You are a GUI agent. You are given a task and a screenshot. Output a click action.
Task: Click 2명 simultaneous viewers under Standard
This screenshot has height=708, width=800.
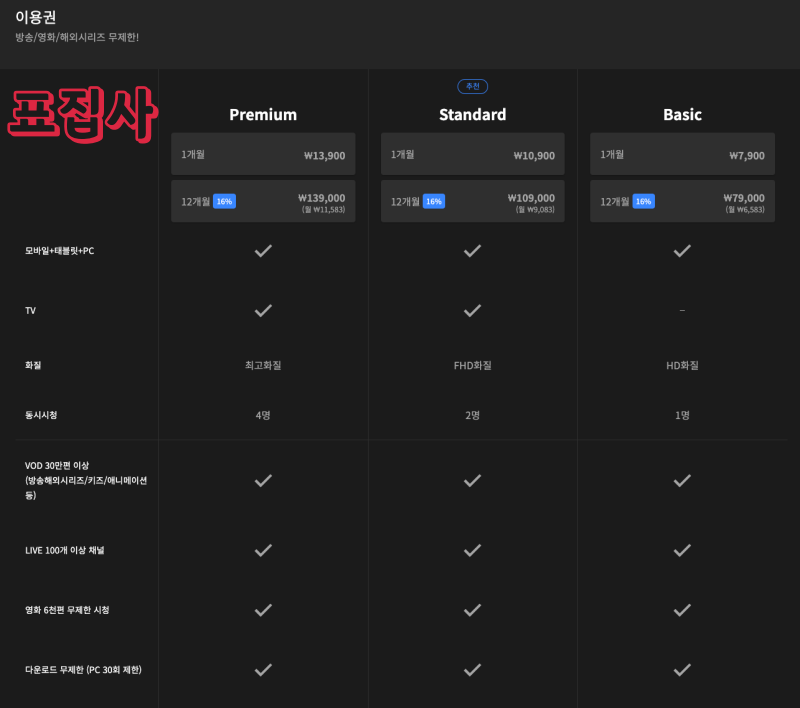pos(472,415)
